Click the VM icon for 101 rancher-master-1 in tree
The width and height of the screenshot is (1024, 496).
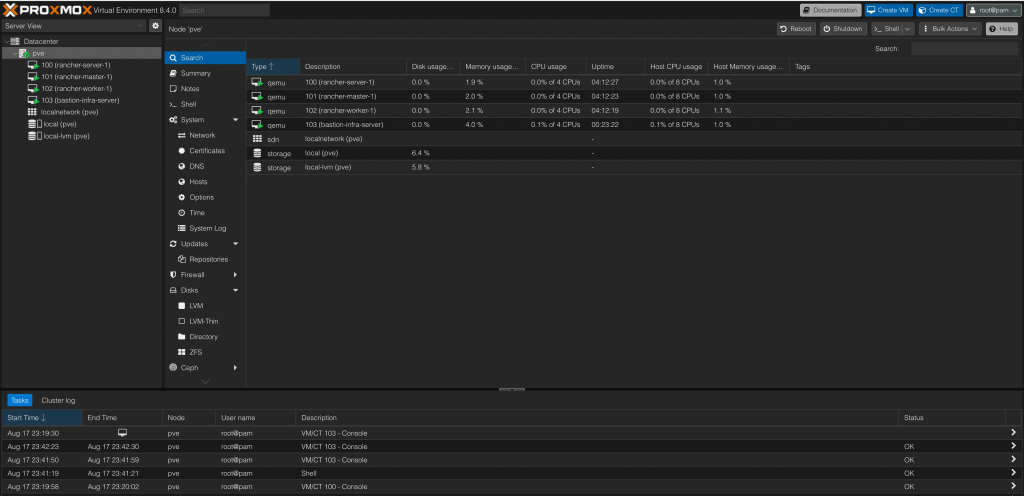click(33, 77)
